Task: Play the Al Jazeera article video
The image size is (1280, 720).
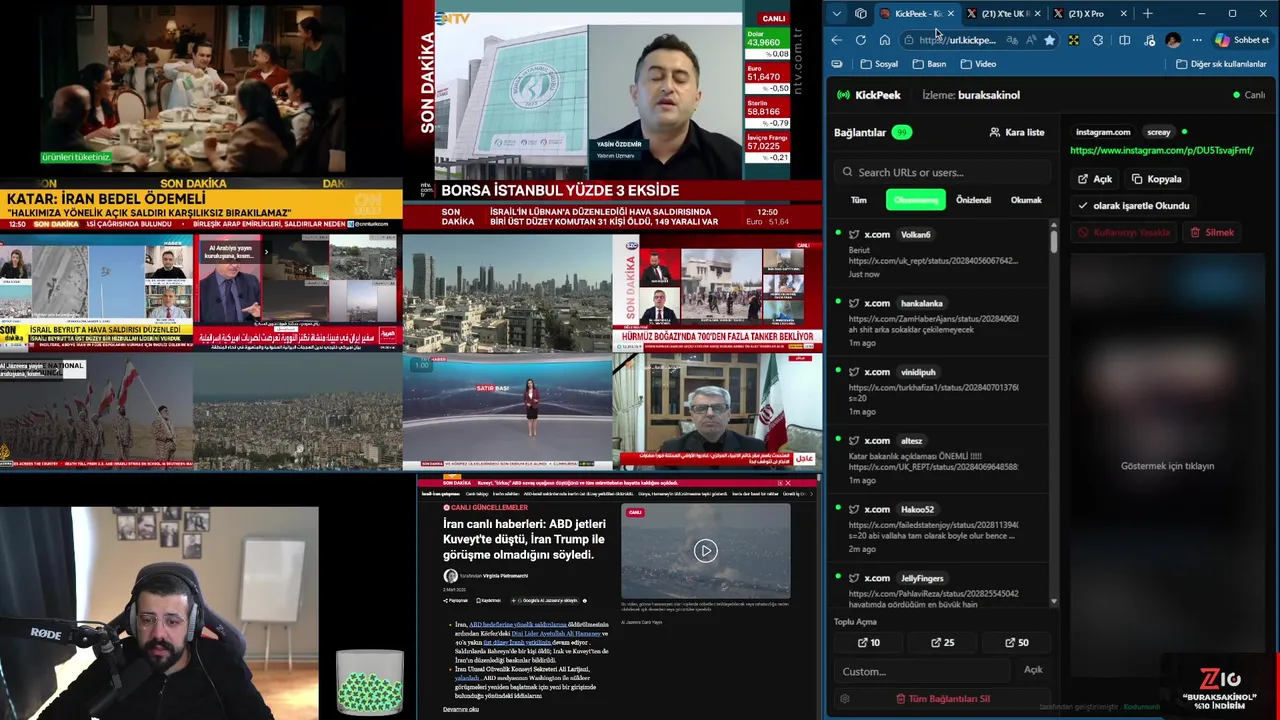Action: coord(706,551)
